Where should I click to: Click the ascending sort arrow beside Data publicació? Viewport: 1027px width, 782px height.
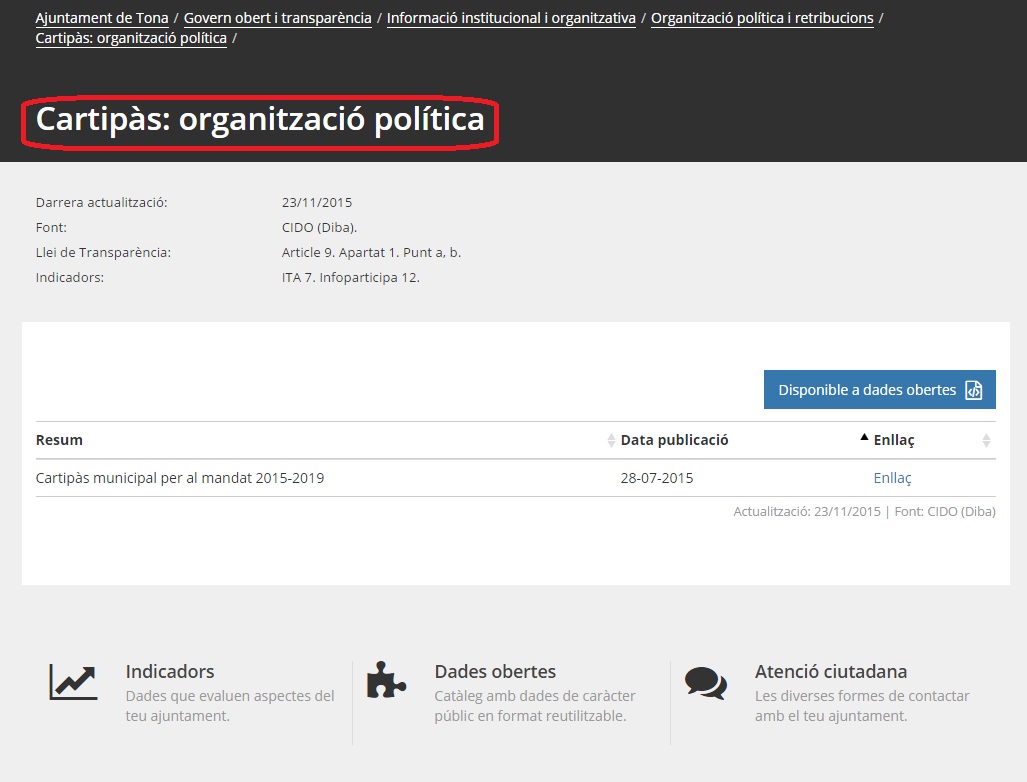tap(864, 437)
